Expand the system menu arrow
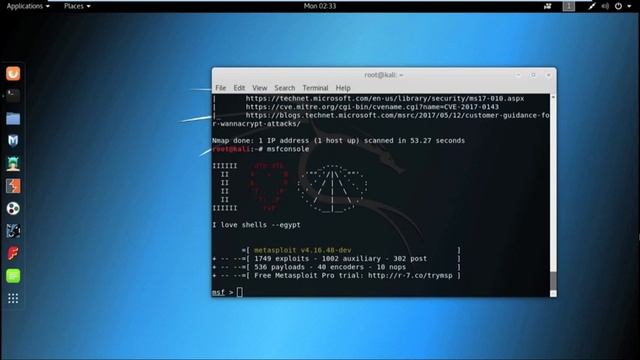The width and height of the screenshot is (640, 360). [x=629, y=6]
